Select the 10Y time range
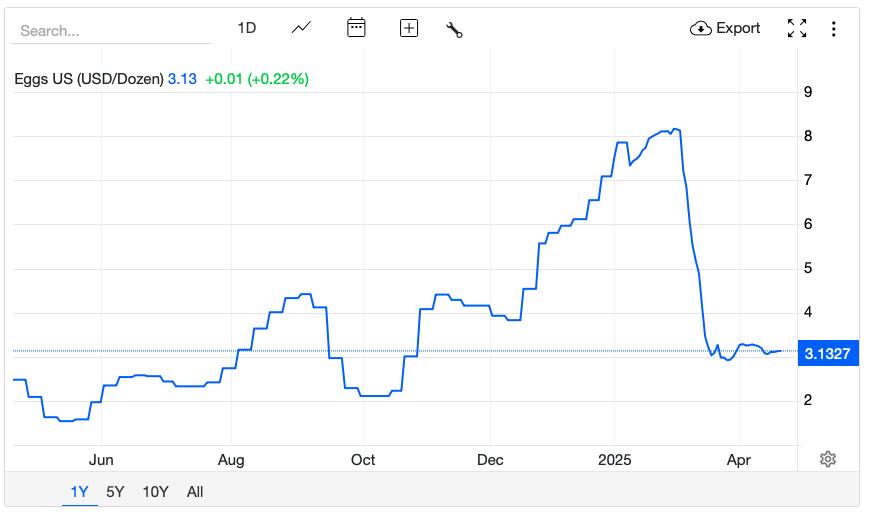 pyautogui.click(x=155, y=492)
